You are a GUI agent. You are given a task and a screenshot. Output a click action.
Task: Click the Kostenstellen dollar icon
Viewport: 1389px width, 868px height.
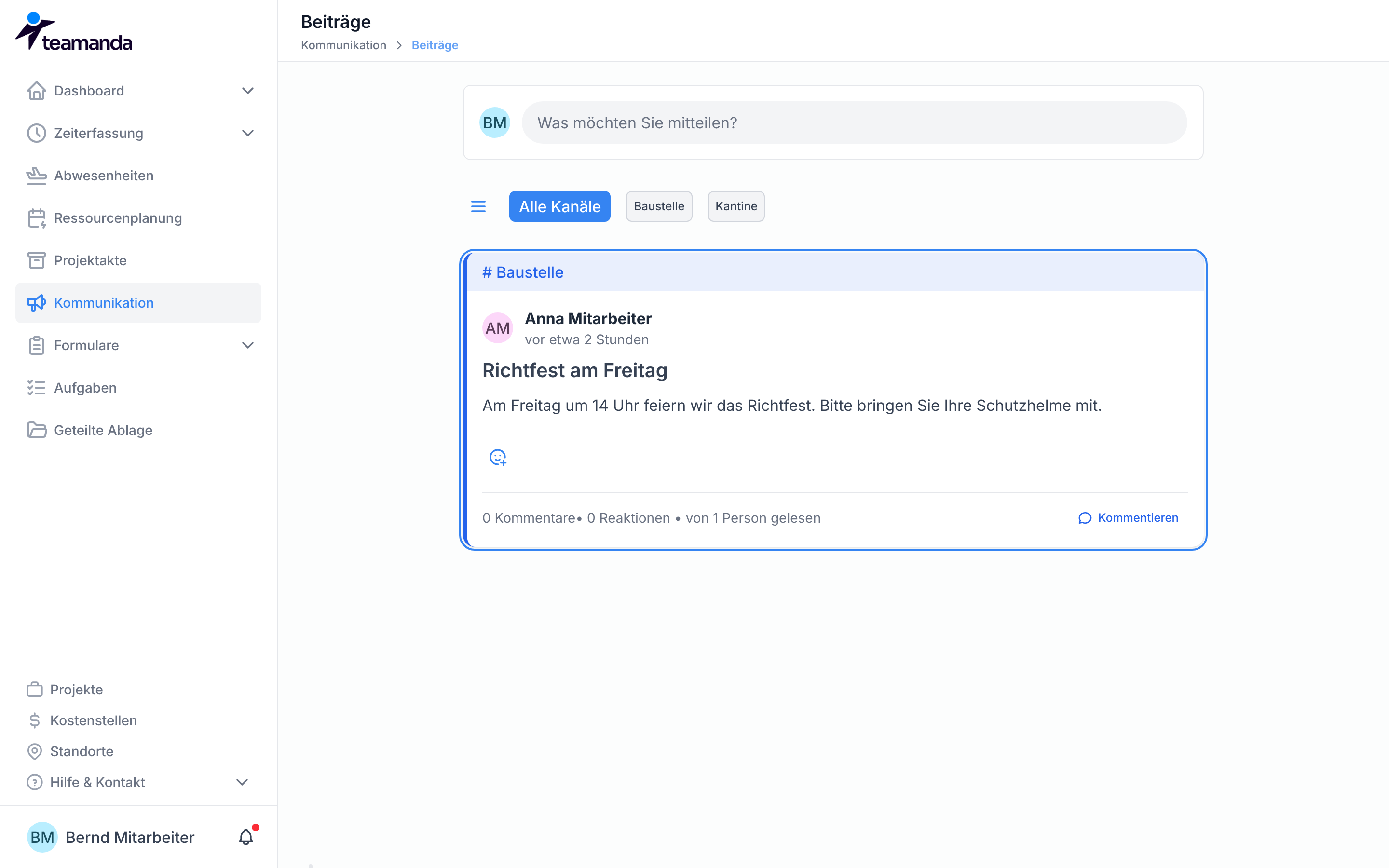tap(34, 720)
